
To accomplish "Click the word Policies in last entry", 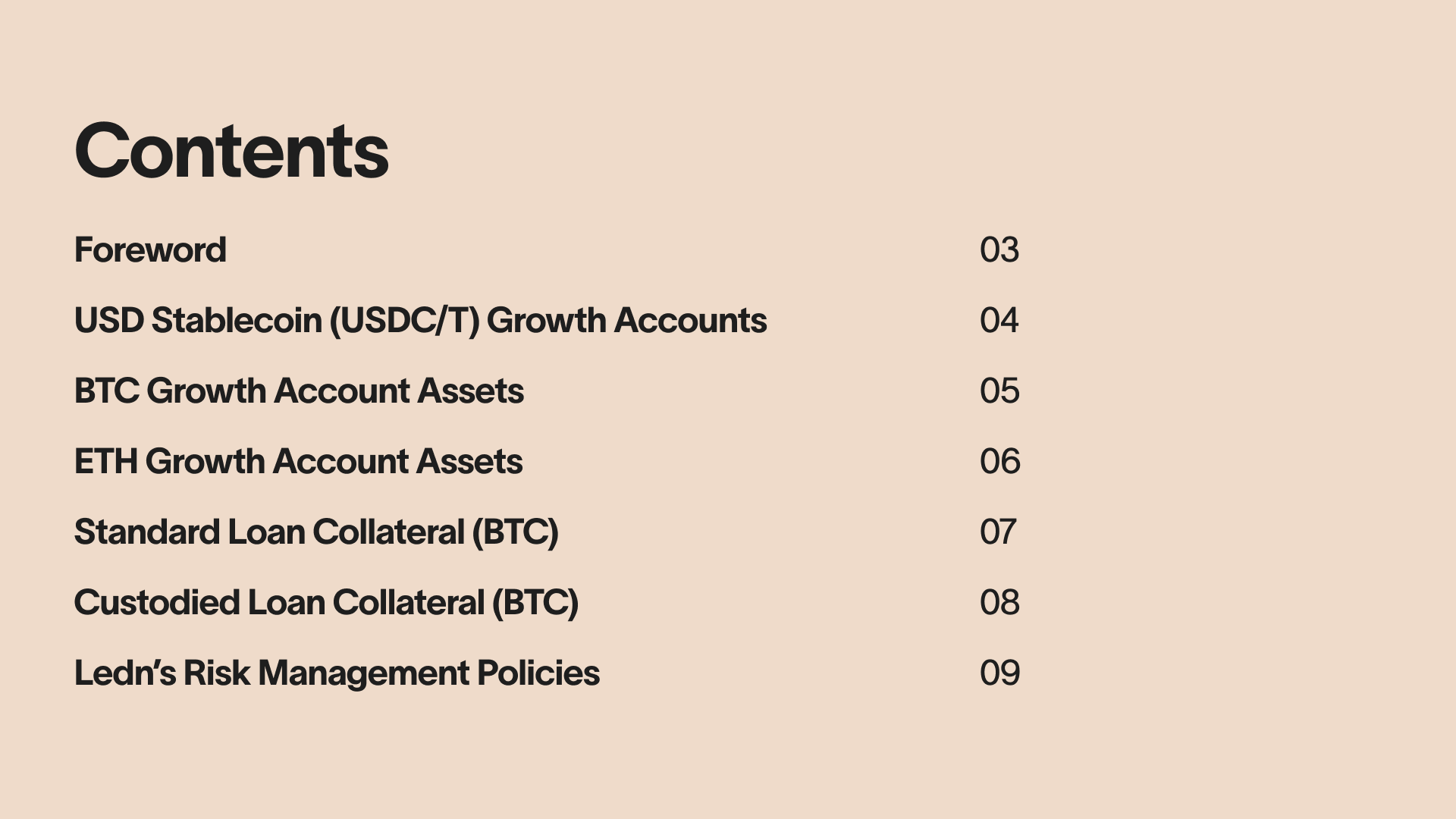I will pos(538,673).
